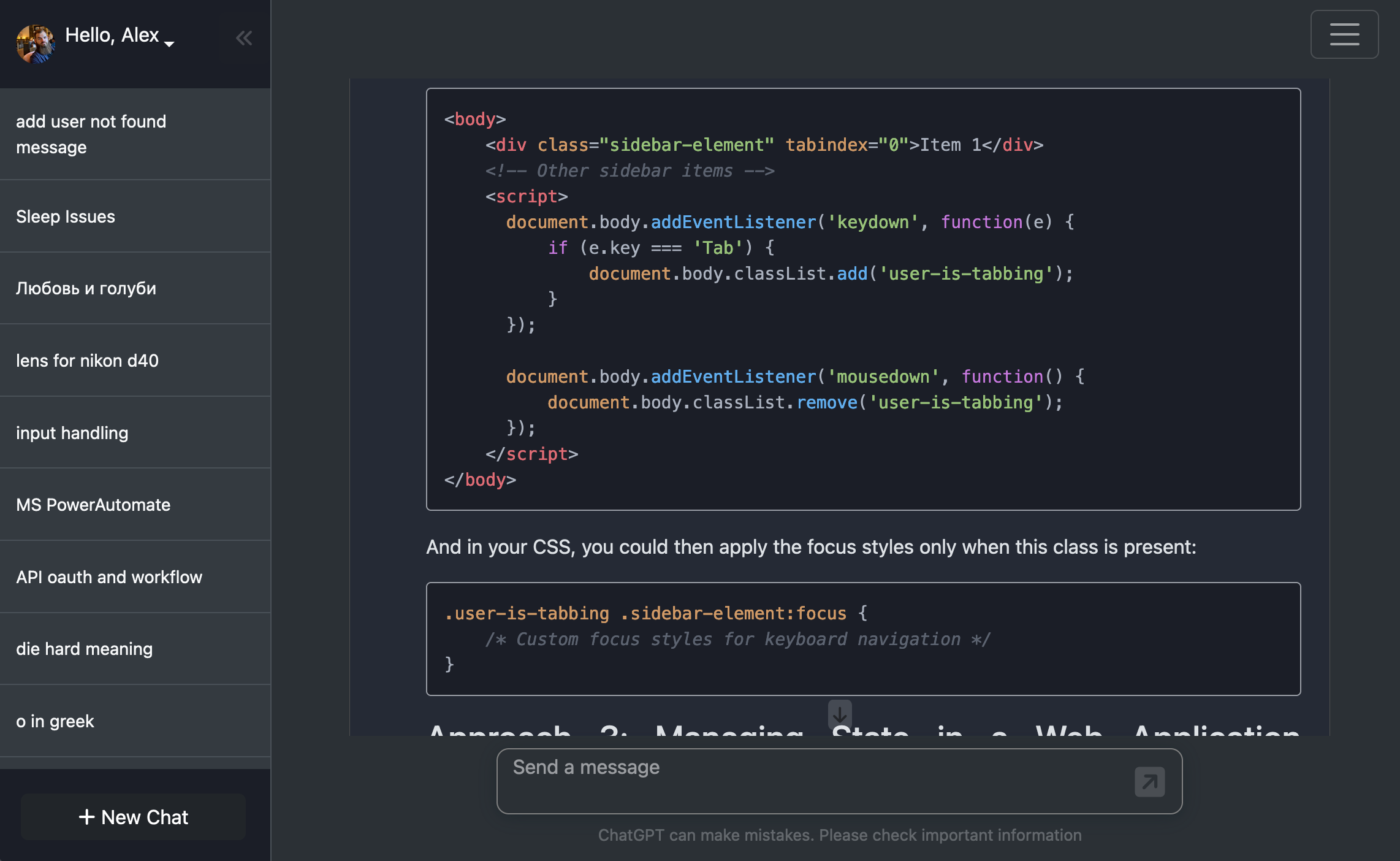Click the 'And in your CSS' paragraph text
This screenshot has height=861, width=1400.
coord(810,547)
